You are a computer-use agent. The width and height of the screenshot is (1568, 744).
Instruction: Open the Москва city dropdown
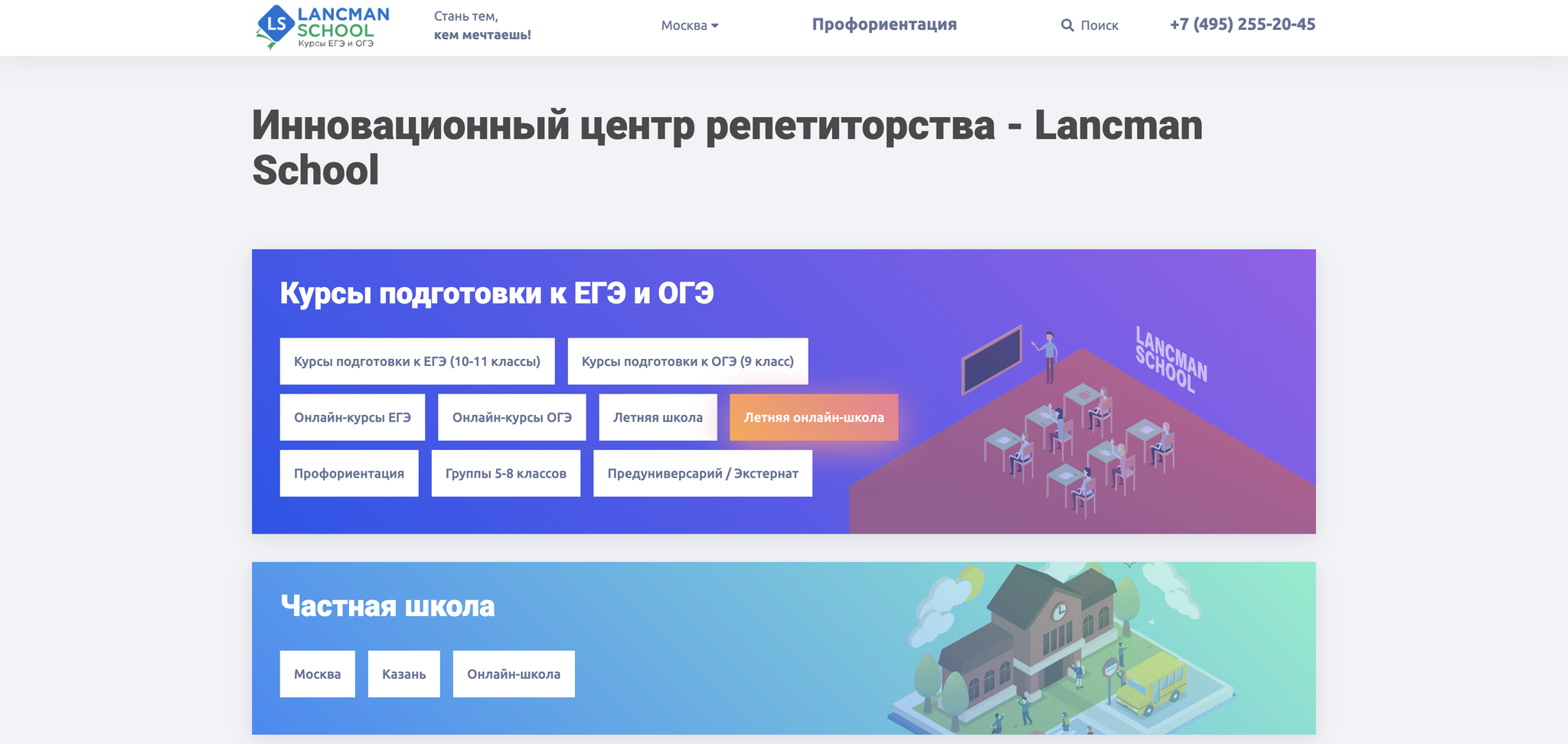pos(690,25)
